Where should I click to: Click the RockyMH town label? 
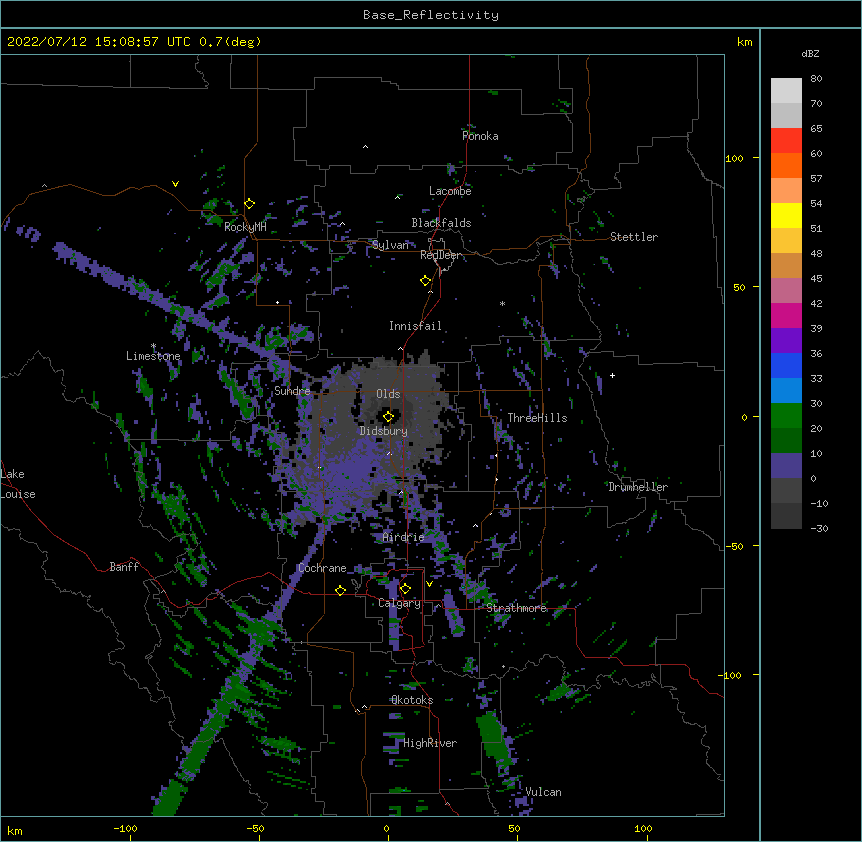245,227
